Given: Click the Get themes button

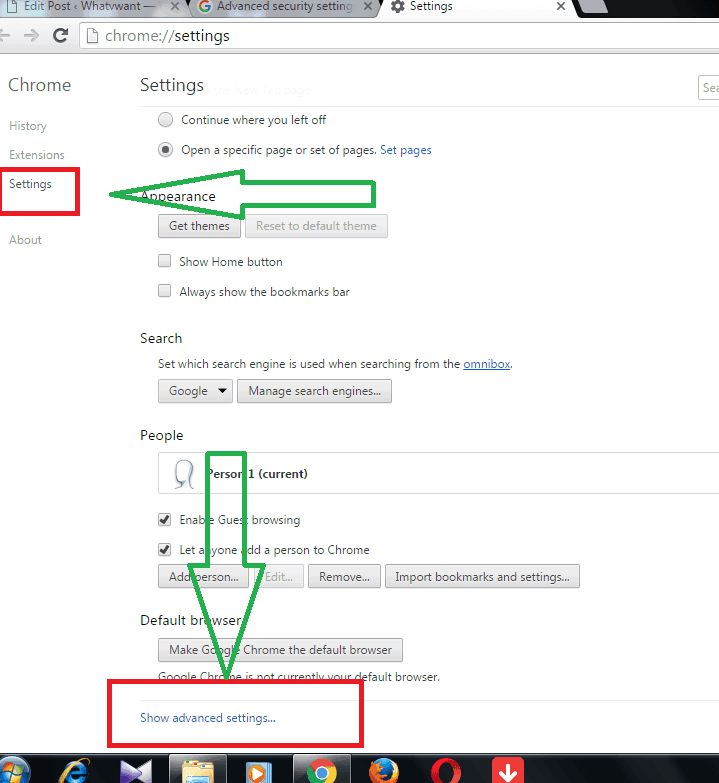Looking at the screenshot, I should [x=199, y=226].
